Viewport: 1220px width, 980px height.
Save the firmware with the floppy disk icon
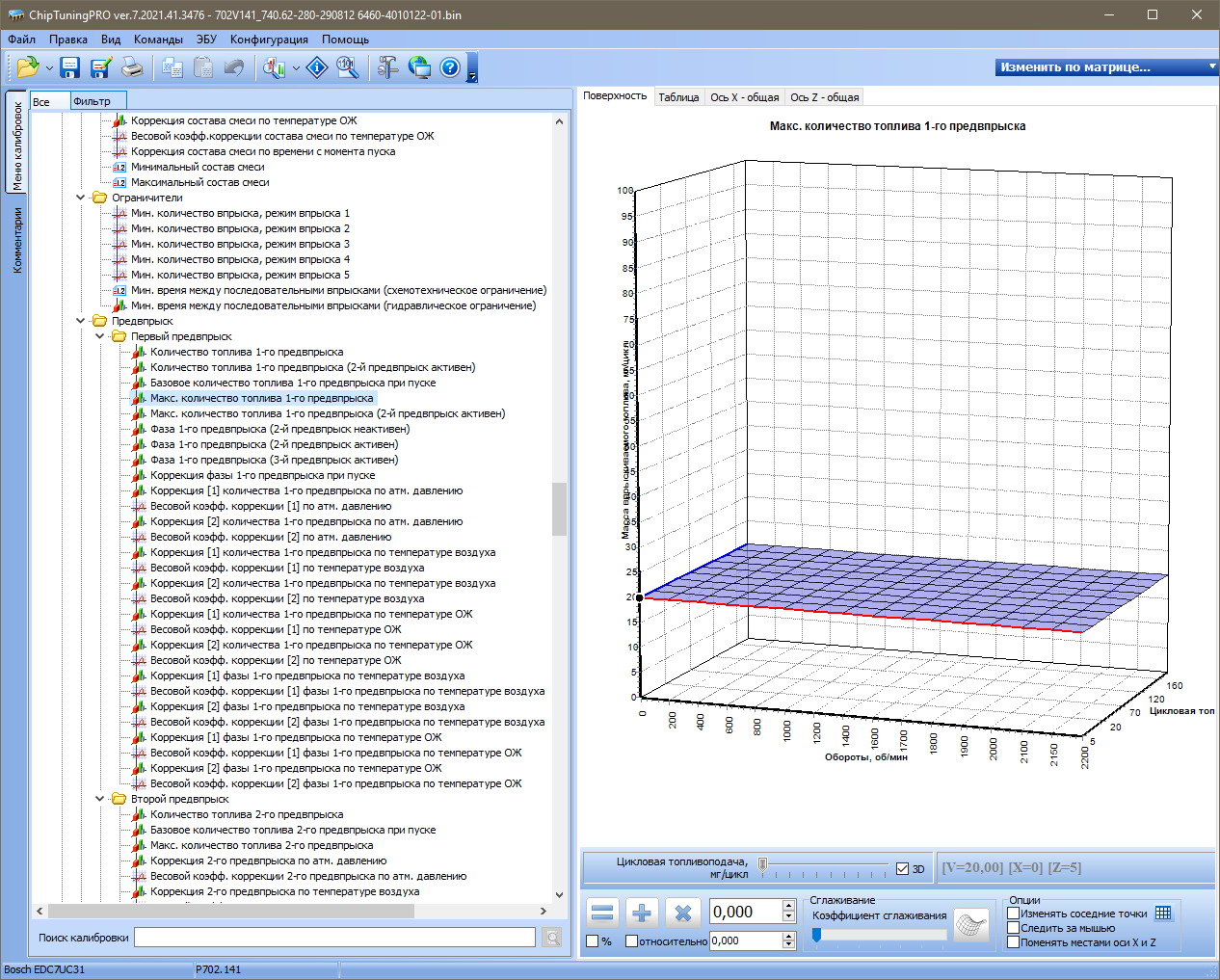[69, 67]
